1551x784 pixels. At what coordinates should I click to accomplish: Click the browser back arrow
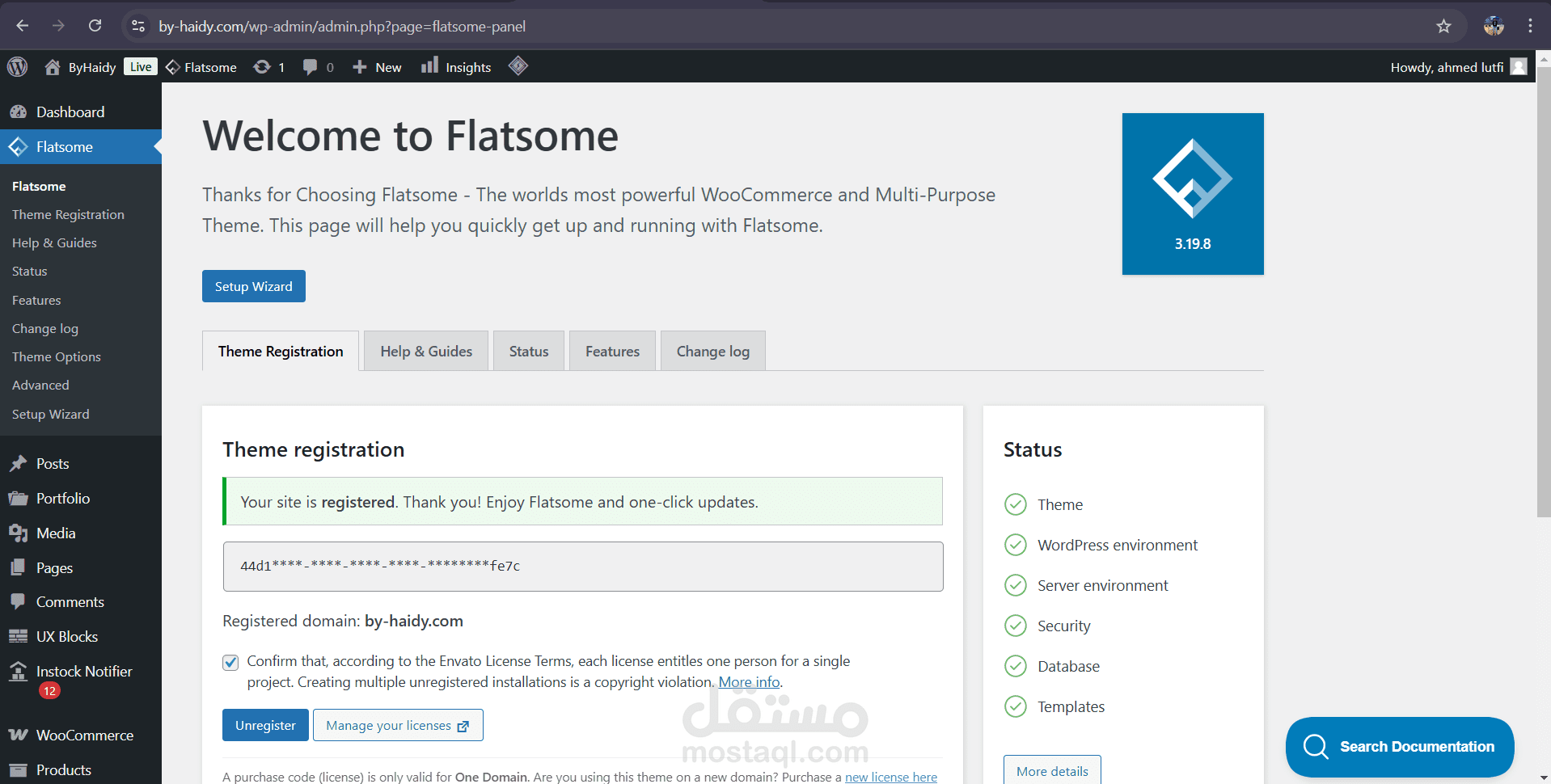point(23,26)
